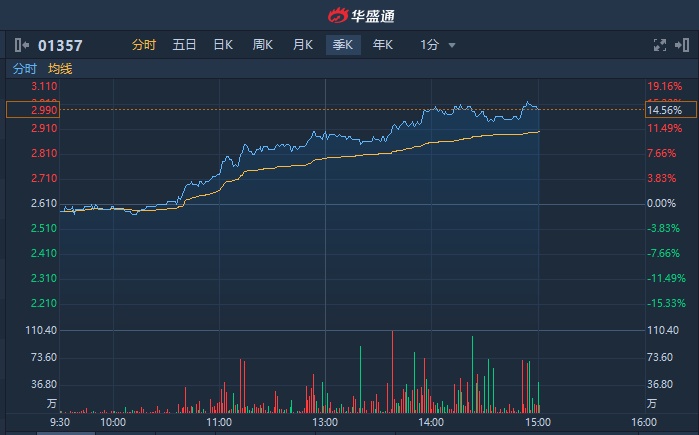Open the 日K daily candlestick view

pos(223,45)
